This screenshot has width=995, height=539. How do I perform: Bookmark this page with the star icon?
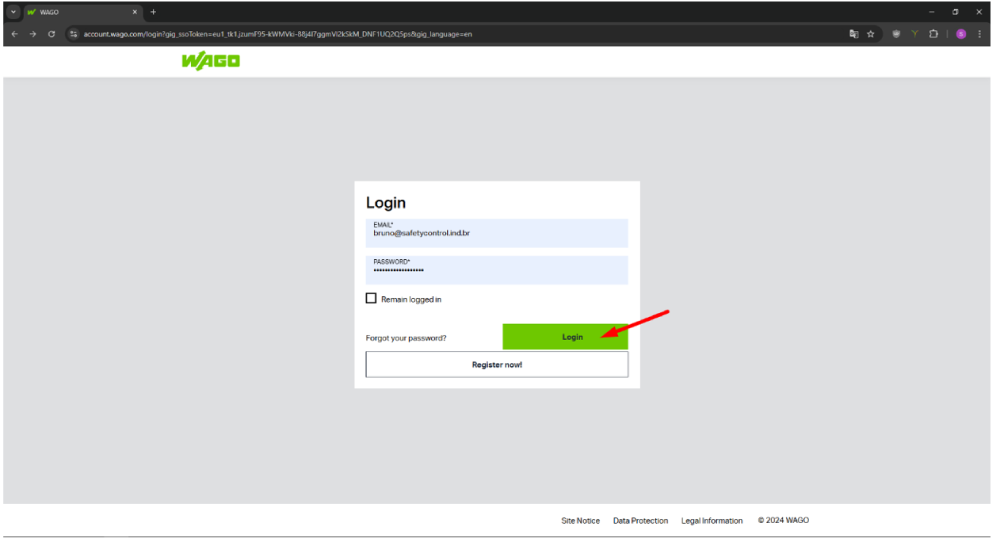point(871,34)
